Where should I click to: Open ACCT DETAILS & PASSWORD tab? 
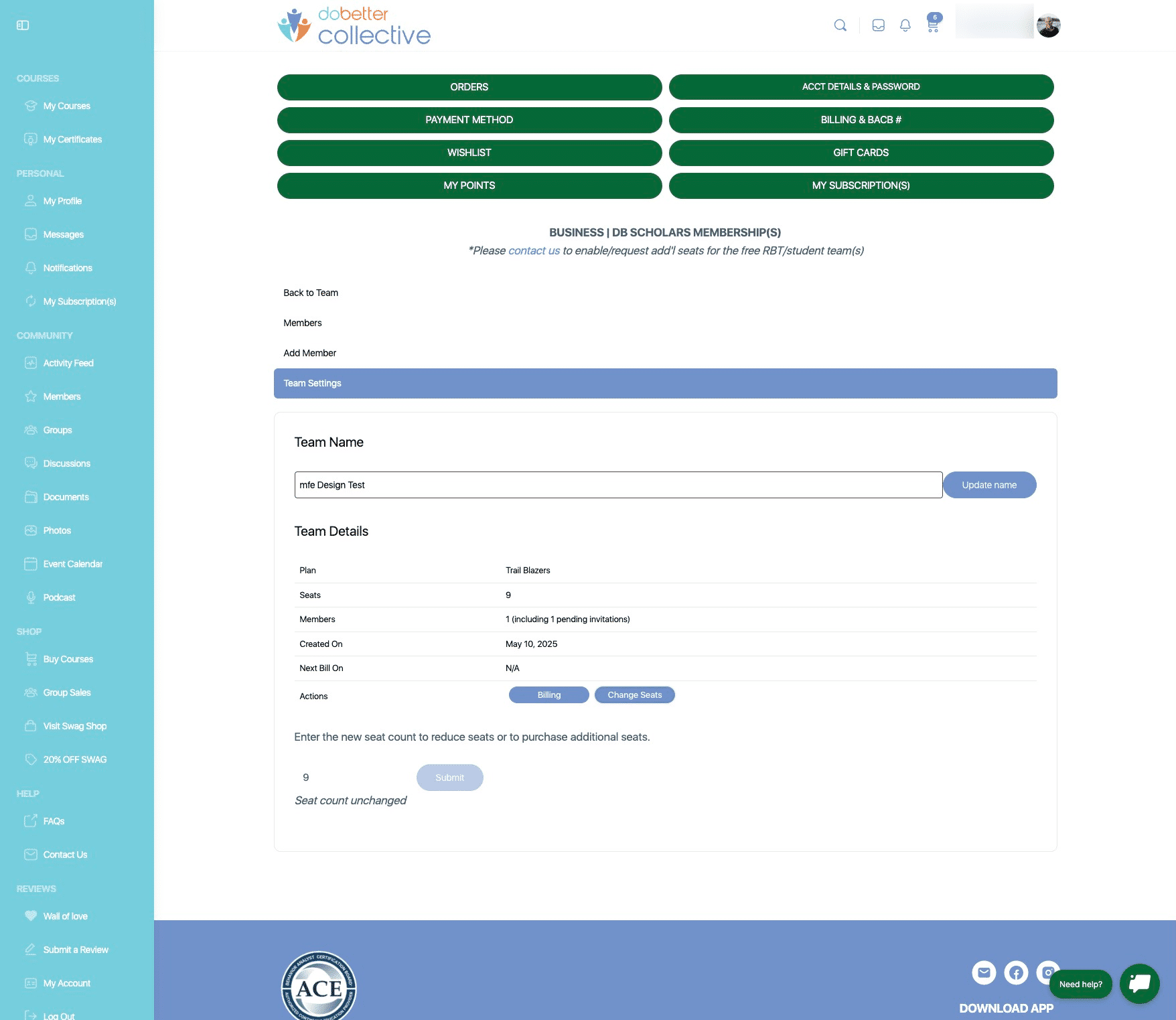[x=861, y=87]
